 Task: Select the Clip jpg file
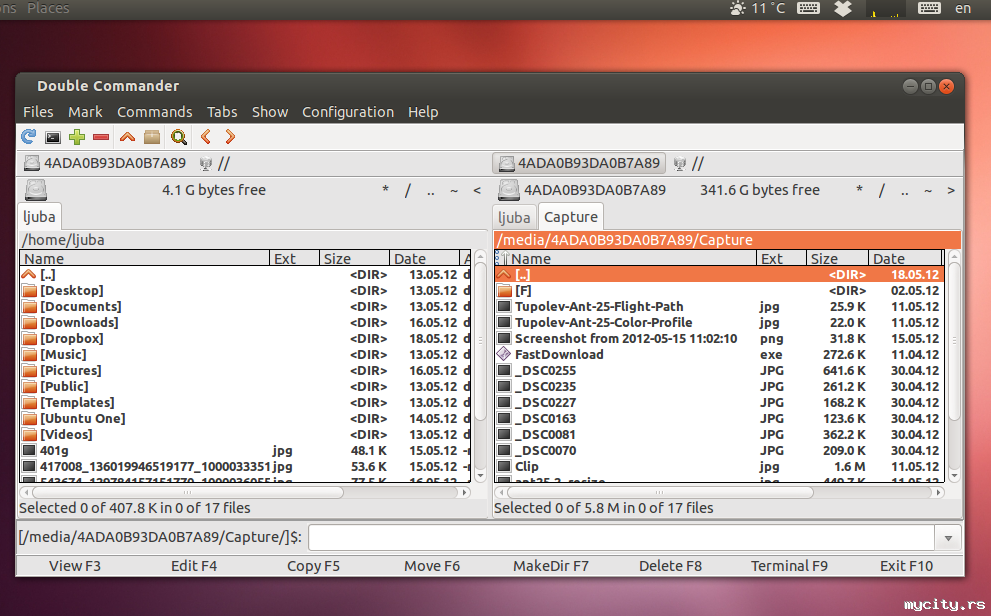pos(526,466)
